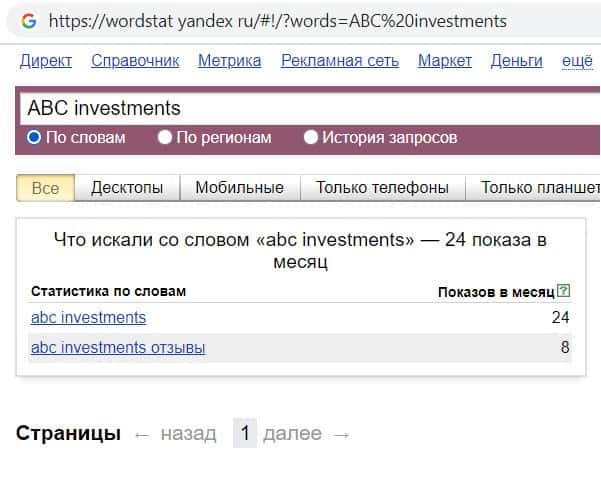
Task: Open the Рекламная сеть link
Action: pyautogui.click(x=340, y=61)
